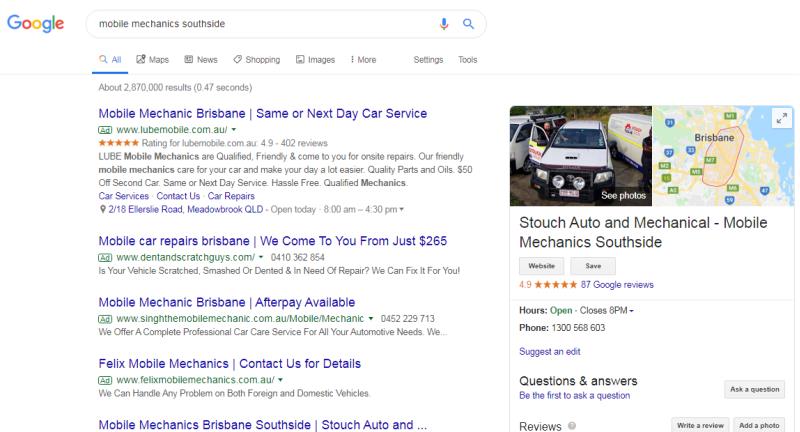Click the blue search magnifier icon
Image resolution: width=800 pixels, height=432 pixels.
point(468,23)
